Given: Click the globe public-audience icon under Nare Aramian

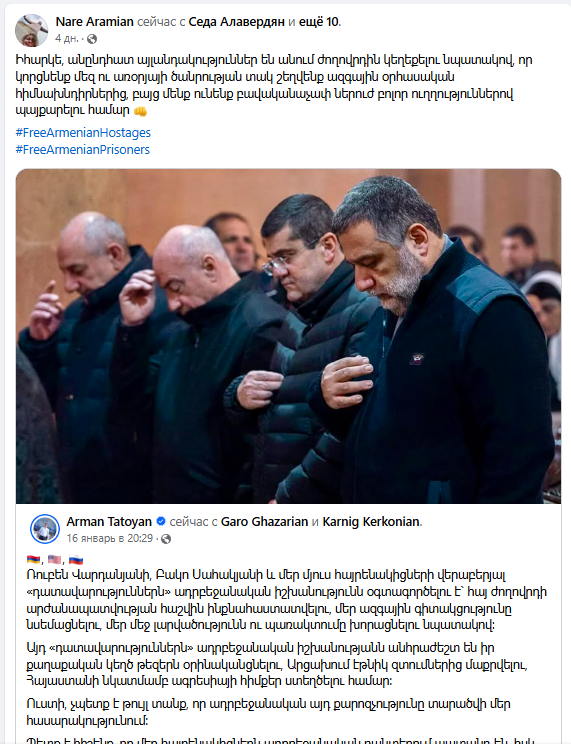Looking at the screenshot, I should (x=92, y=39).
